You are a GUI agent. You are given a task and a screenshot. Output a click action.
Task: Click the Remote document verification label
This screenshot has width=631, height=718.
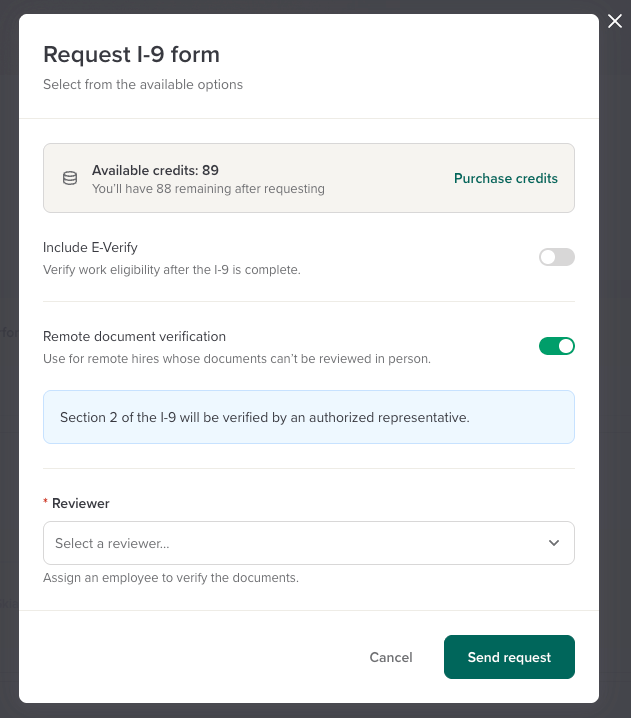[134, 336]
